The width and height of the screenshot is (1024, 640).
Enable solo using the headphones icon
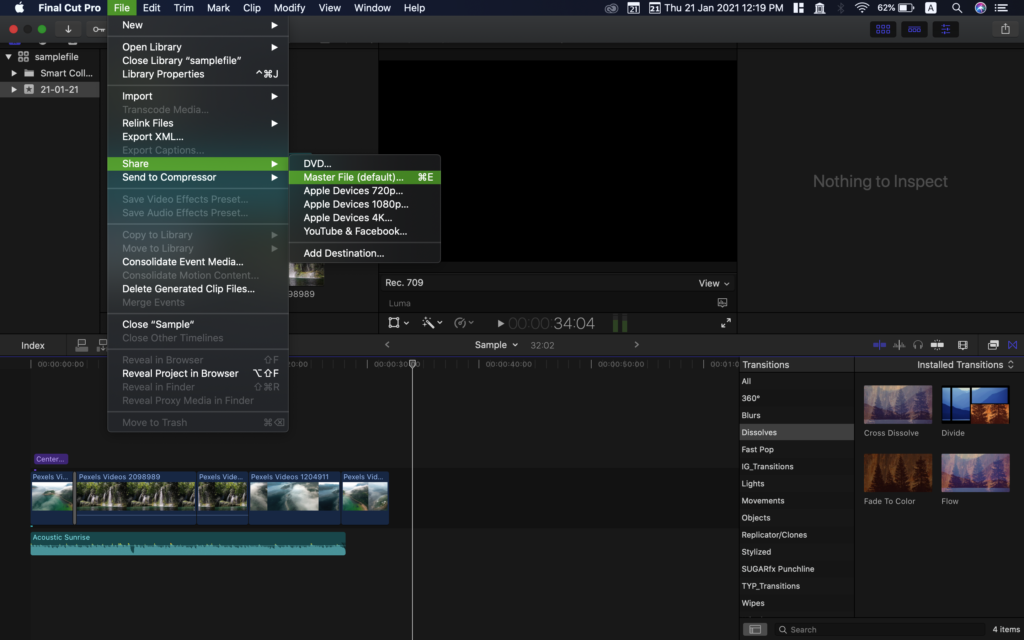917,345
